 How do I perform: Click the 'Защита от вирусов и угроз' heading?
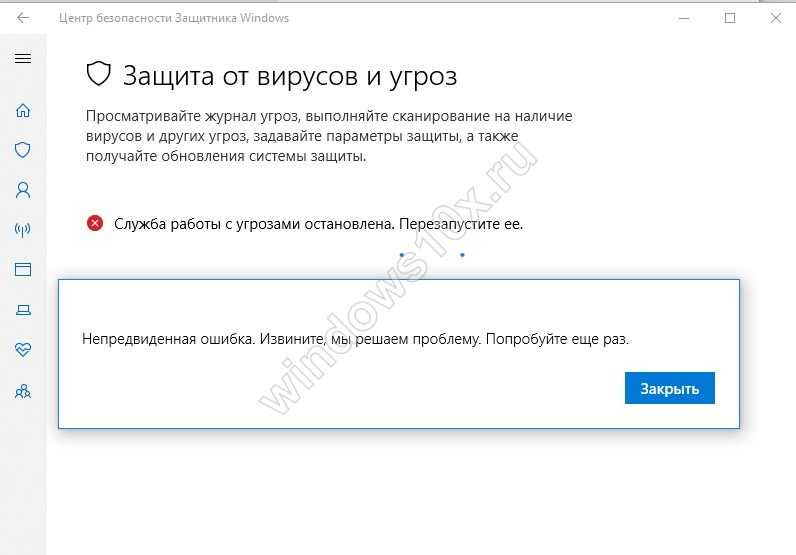[x=290, y=76]
